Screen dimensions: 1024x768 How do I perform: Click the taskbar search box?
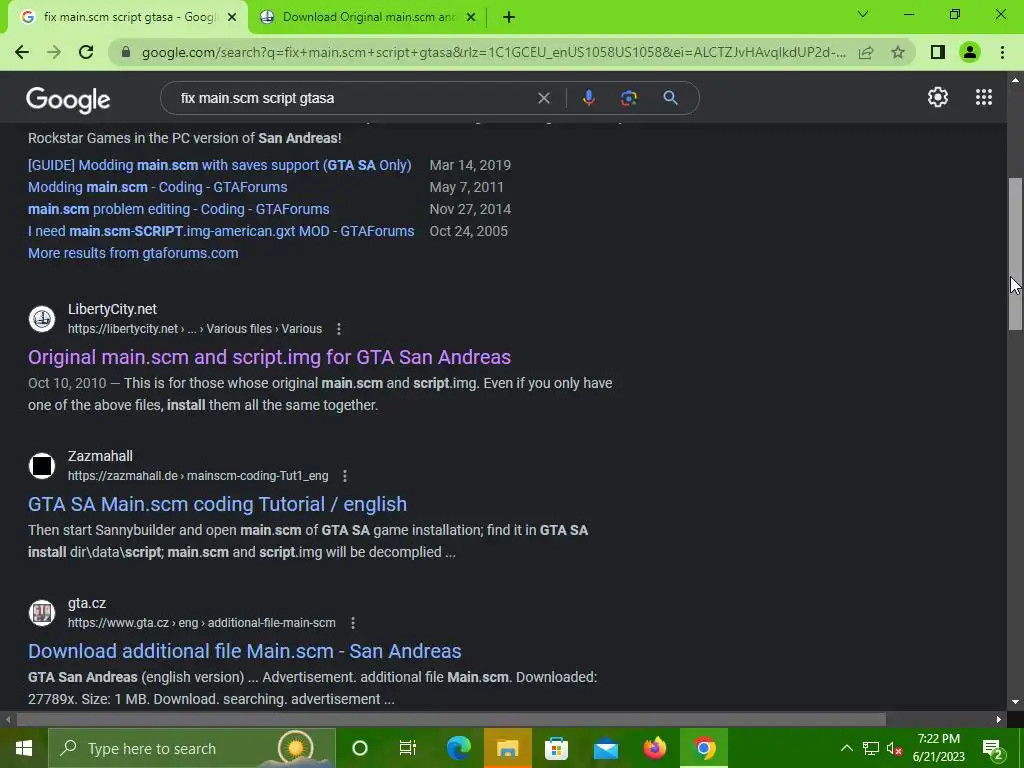tap(192, 748)
